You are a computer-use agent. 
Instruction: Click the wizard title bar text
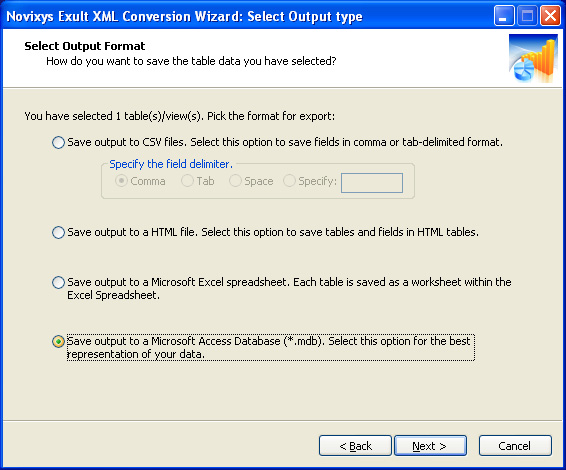184,17
